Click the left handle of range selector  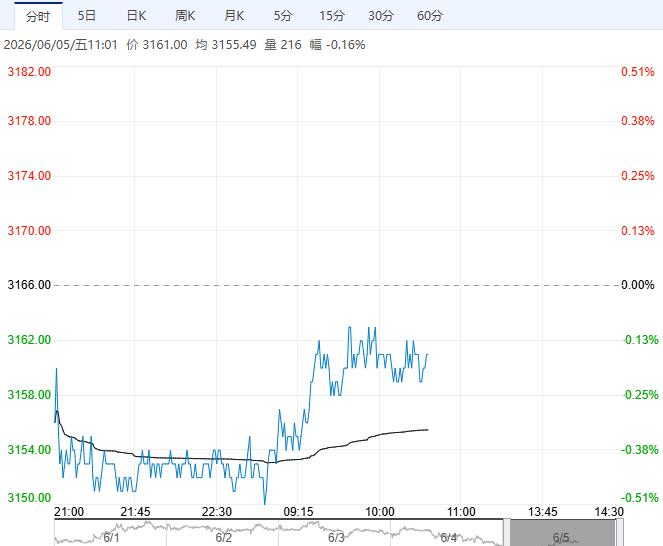pos(507,533)
